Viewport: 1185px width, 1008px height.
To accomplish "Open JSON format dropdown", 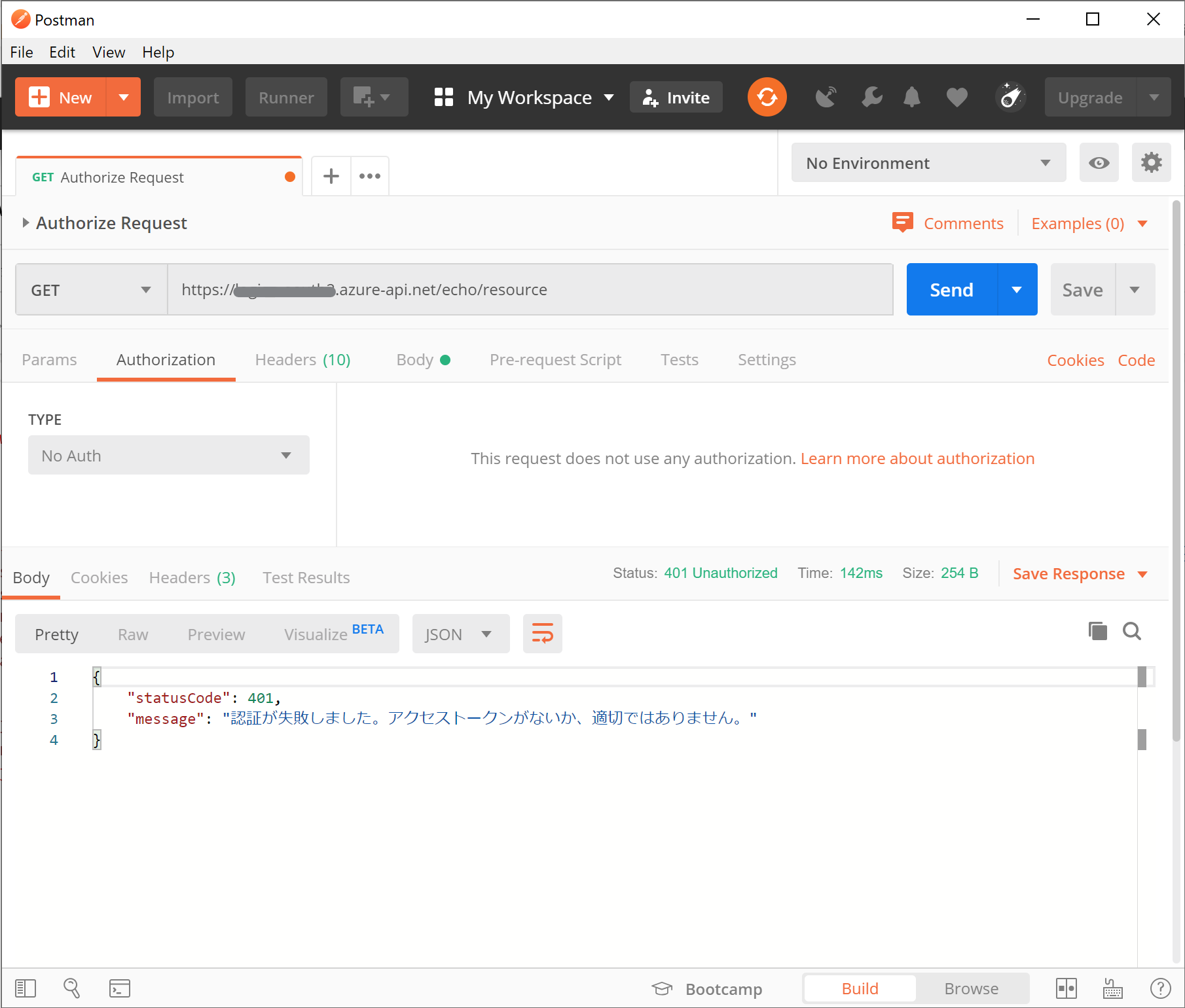I will 460,634.
